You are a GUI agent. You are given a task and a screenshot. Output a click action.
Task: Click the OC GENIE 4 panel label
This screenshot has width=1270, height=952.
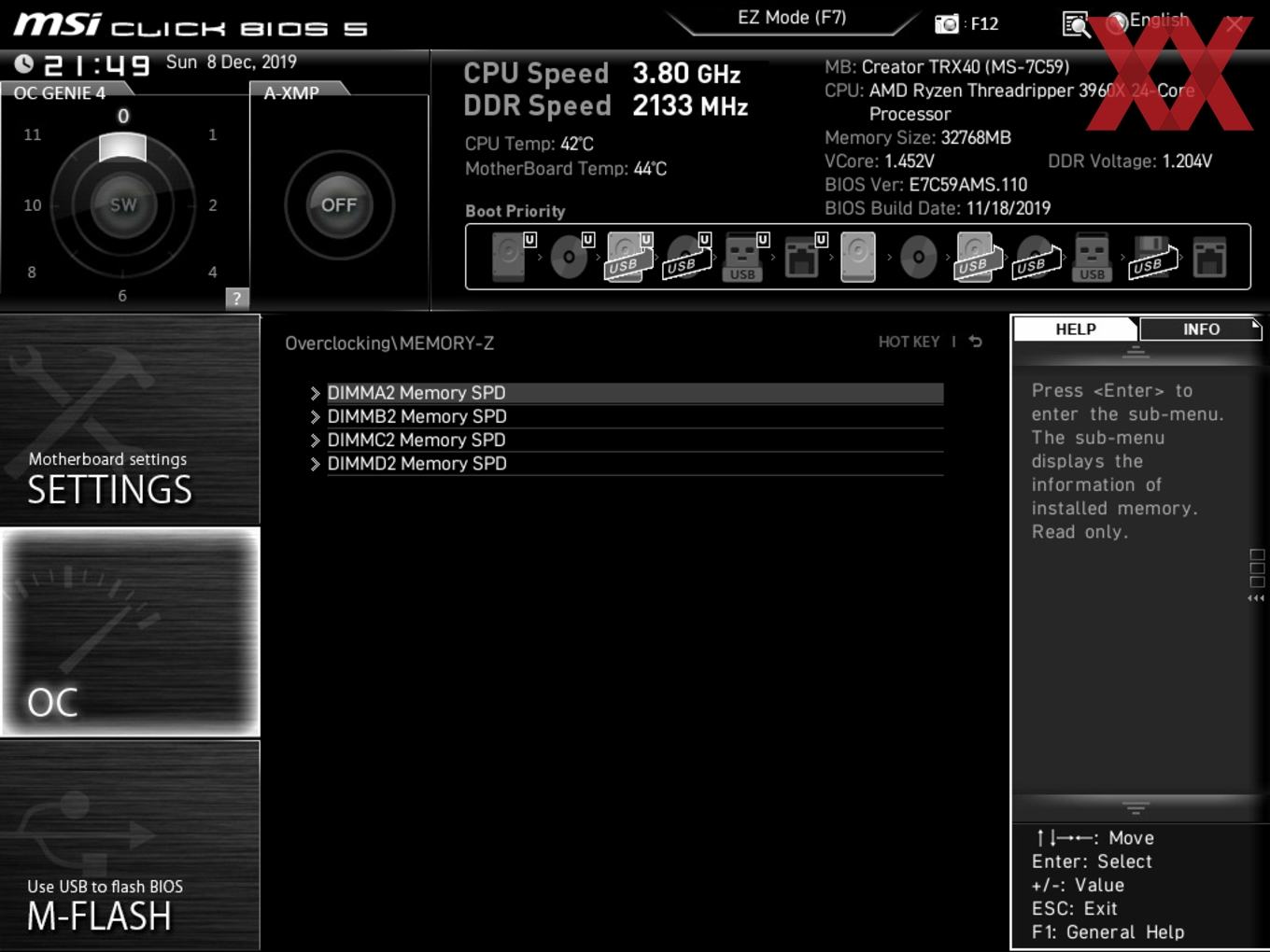coord(60,92)
